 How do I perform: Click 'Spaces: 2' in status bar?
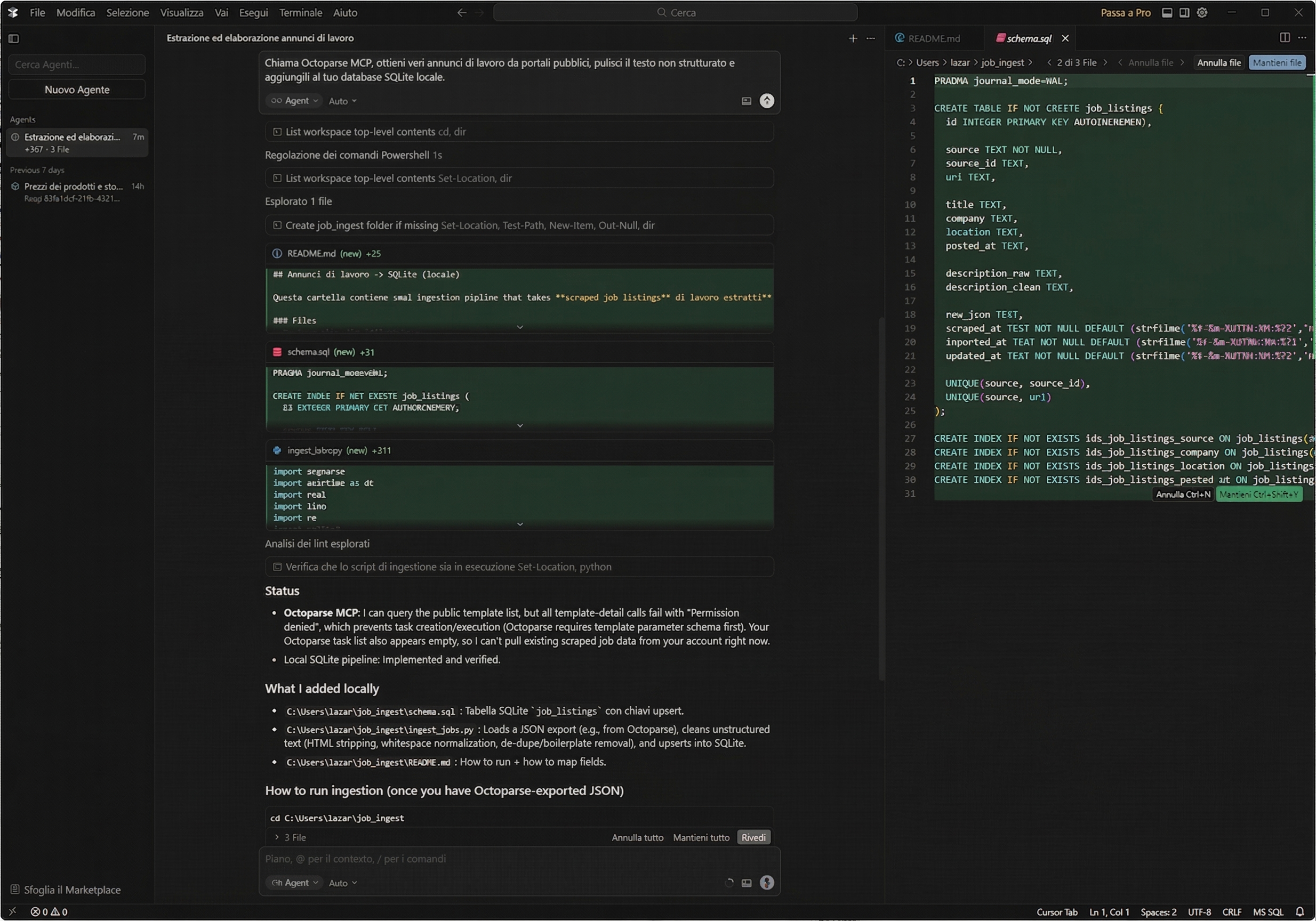point(1158,911)
